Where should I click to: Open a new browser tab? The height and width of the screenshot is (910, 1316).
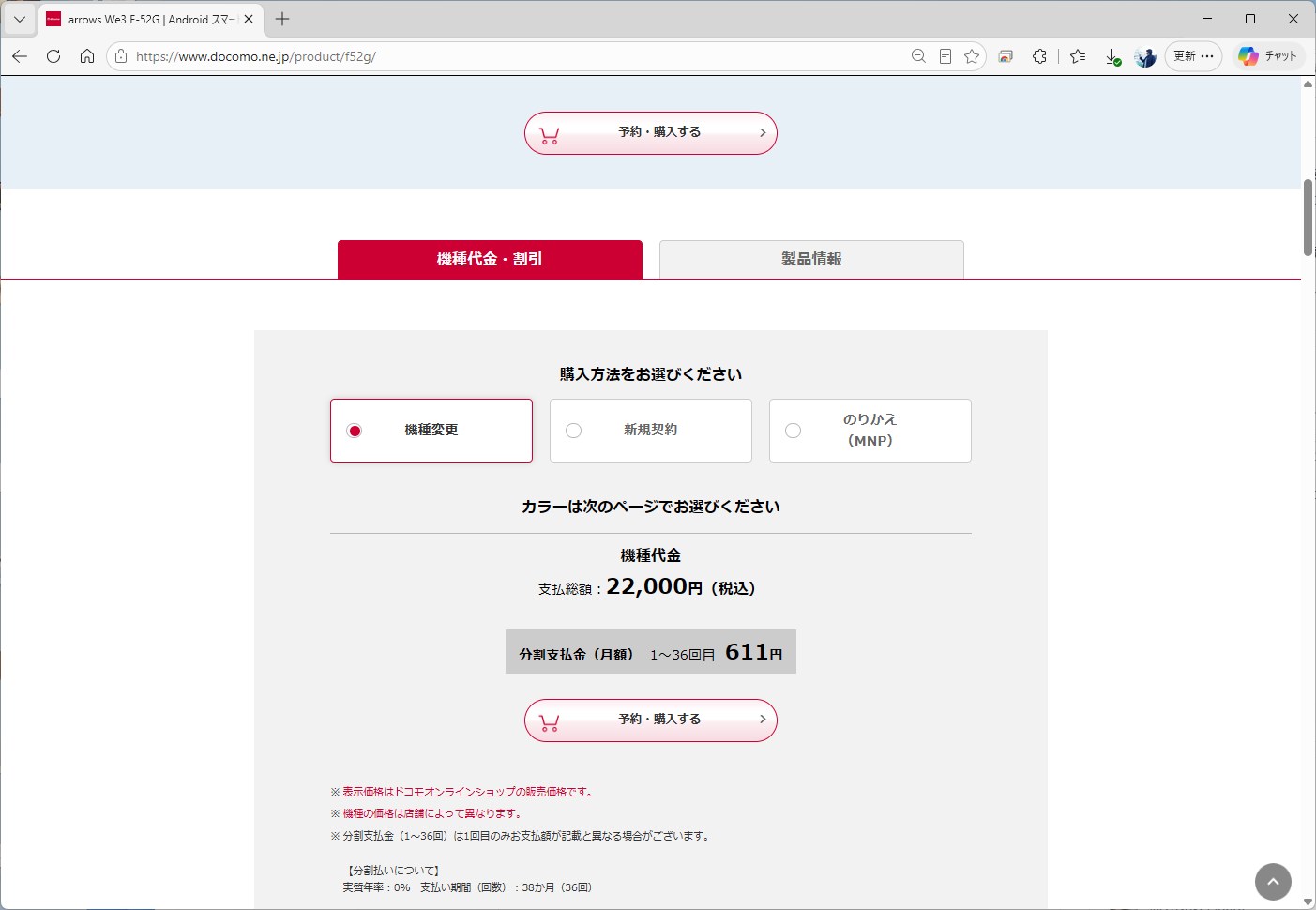tap(282, 19)
